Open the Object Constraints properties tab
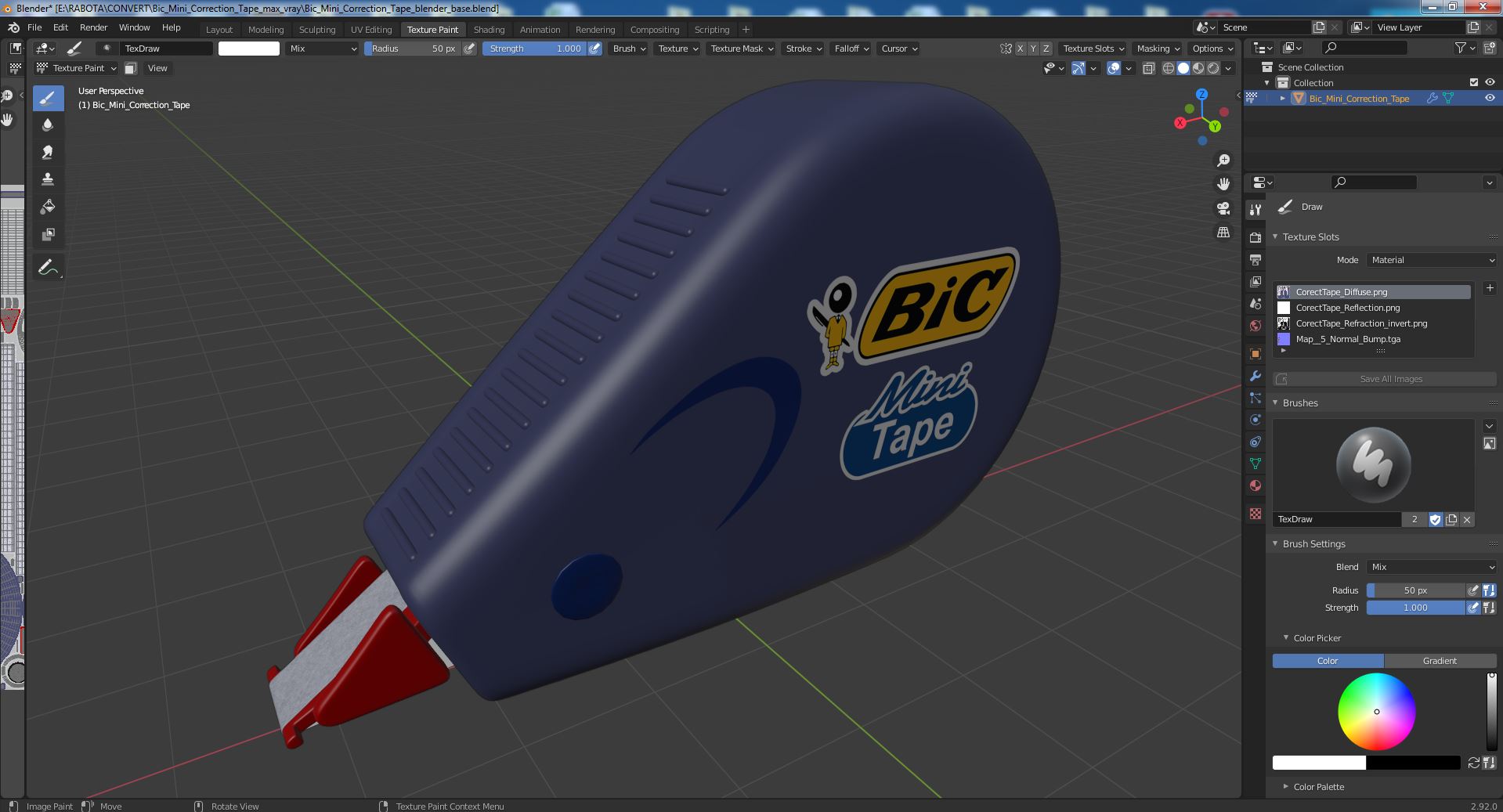Viewport: 1503px width, 812px height. click(1256, 442)
